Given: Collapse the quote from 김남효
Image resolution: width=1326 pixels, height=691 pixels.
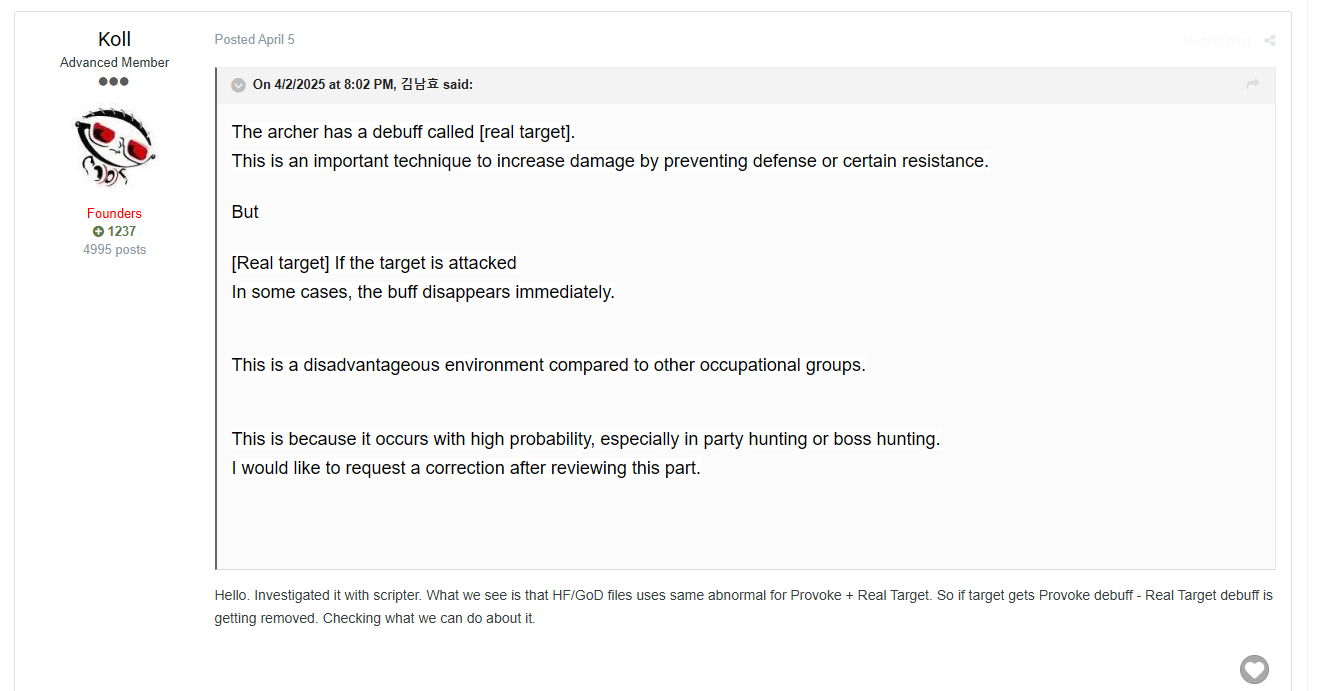Looking at the screenshot, I should 238,85.
